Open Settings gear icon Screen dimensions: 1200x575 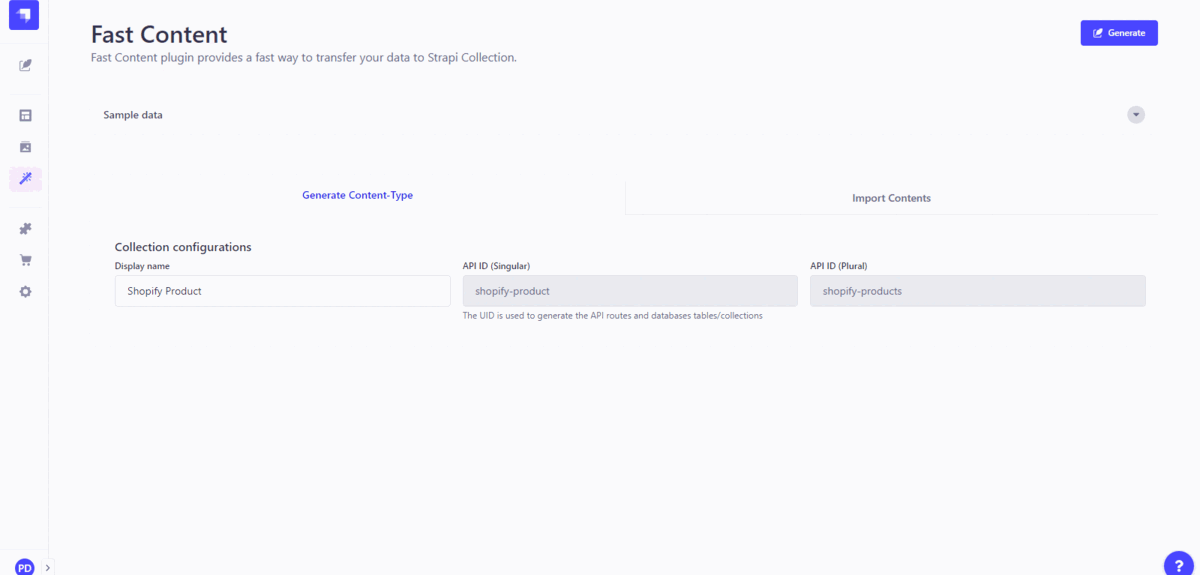(25, 292)
